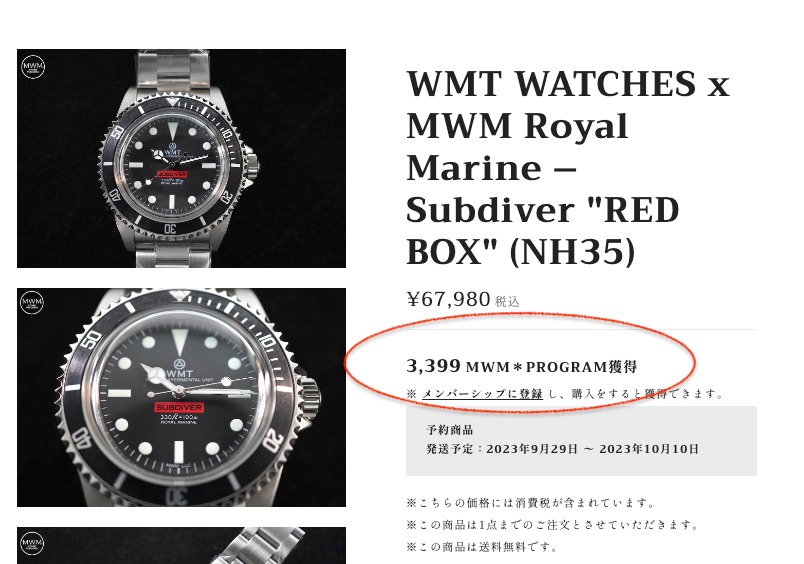Click the free shipping note 送料無料

coord(482,547)
